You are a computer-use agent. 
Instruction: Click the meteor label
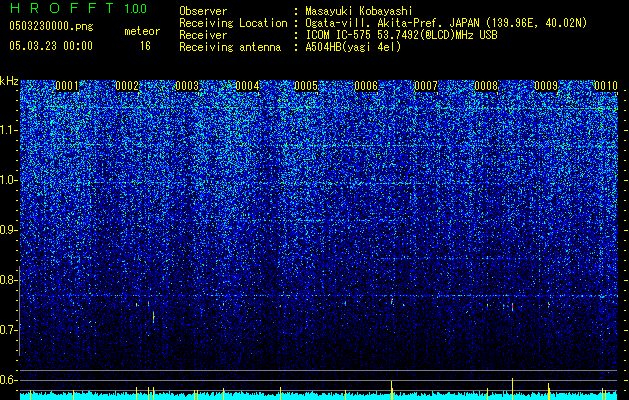pyautogui.click(x=142, y=31)
